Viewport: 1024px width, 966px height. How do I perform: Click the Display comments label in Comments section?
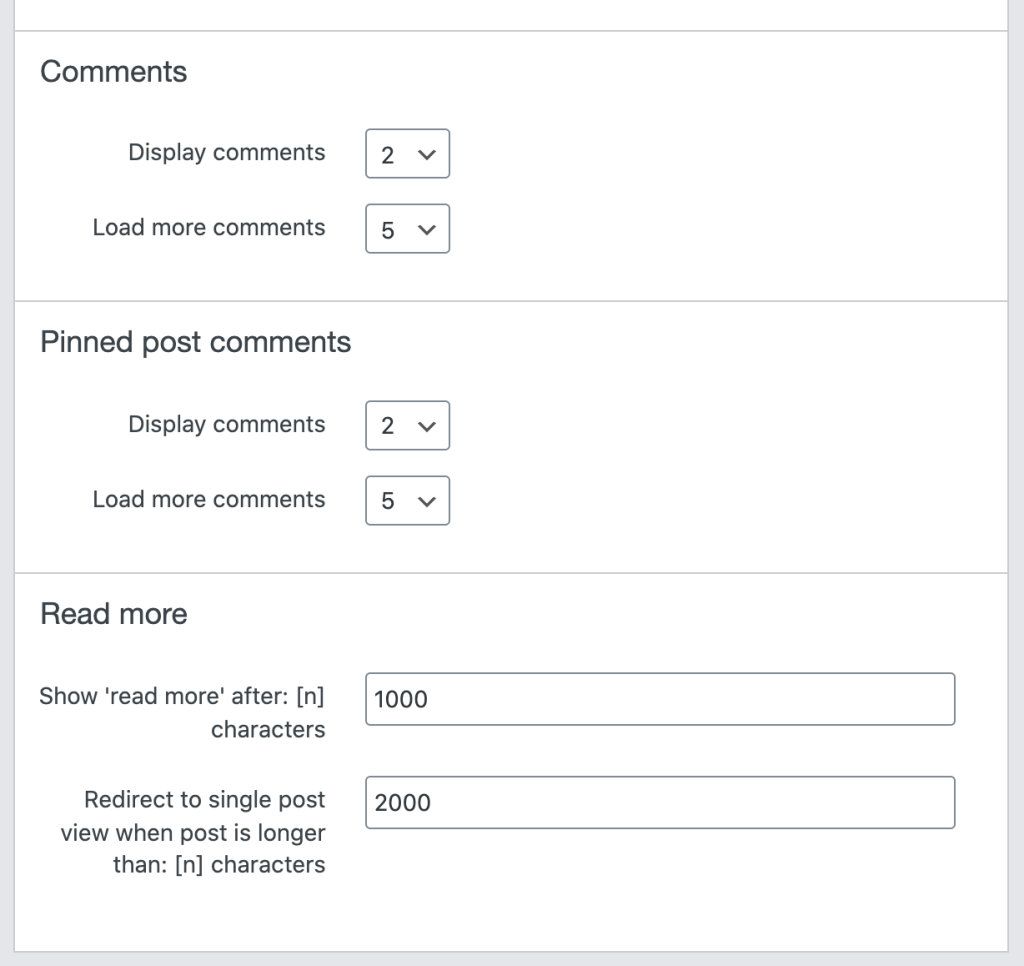tap(227, 152)
